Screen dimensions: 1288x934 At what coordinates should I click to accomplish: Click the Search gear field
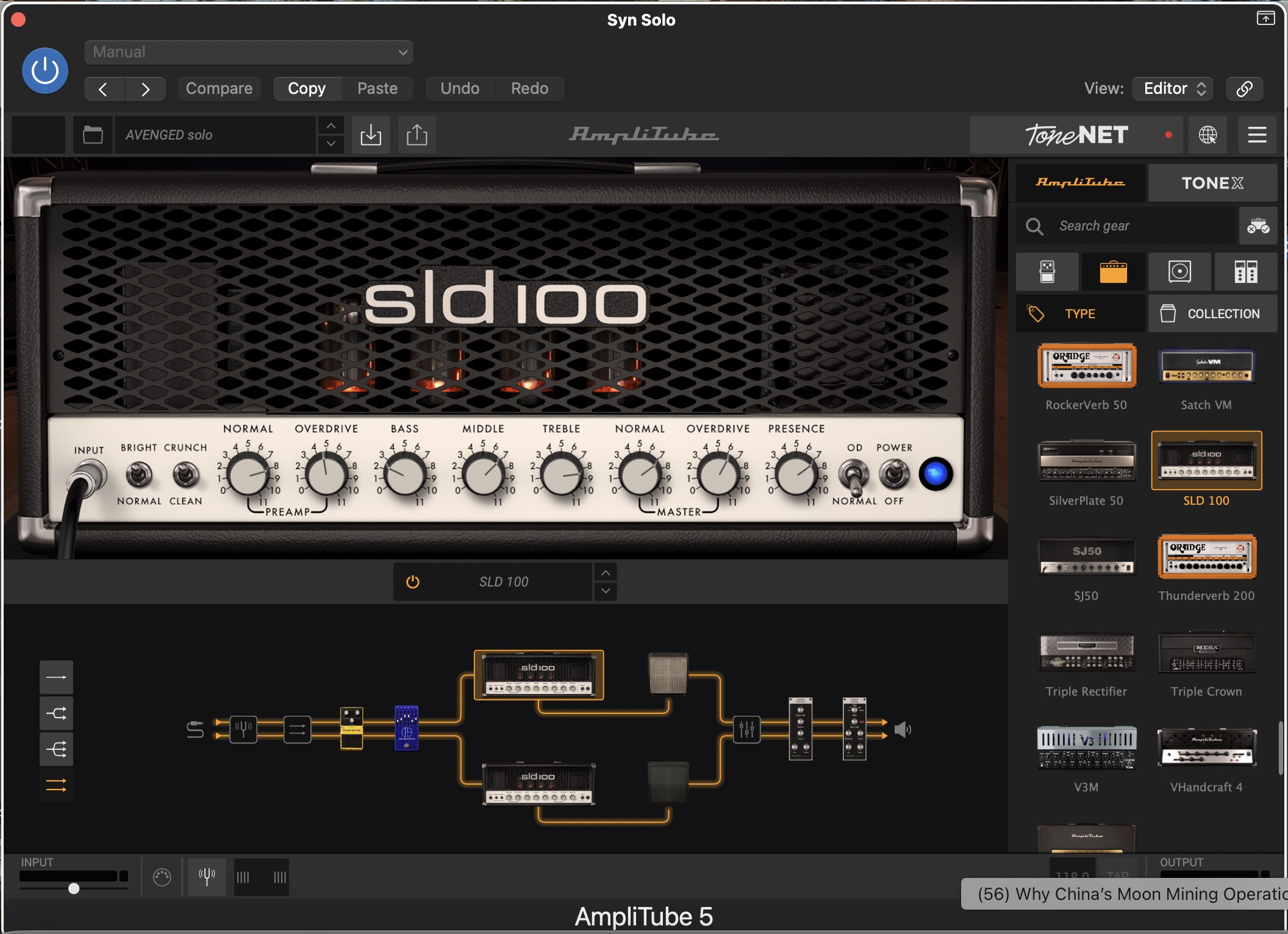click(x=1126, y=226)
